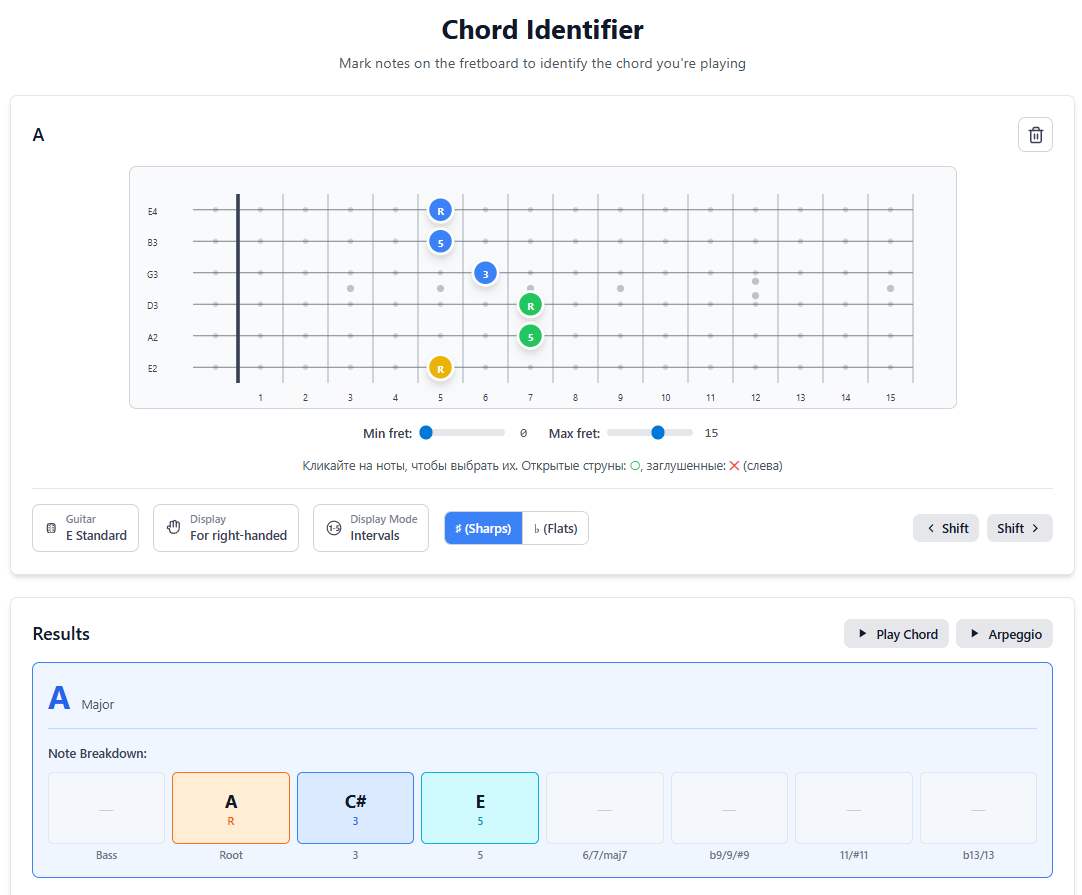
Task: Shift the chord shape left
Action: [946, 527]
